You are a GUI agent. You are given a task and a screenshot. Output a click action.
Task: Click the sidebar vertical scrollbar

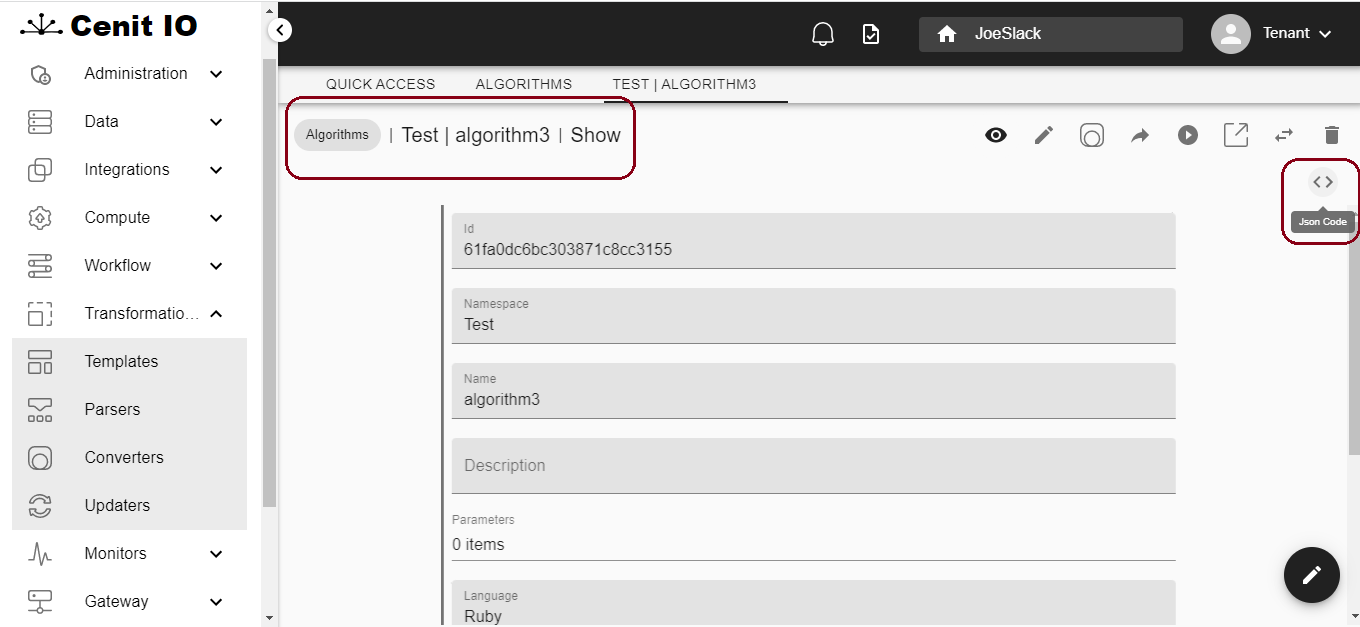click(269, 282)
